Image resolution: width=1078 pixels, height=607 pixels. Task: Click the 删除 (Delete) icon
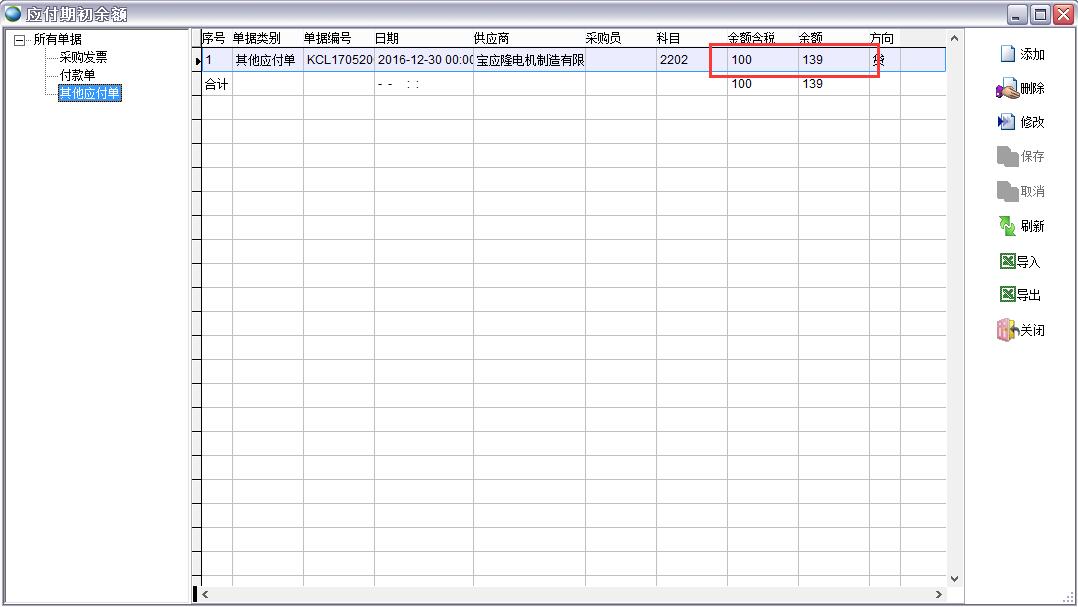click(1007, 89)
